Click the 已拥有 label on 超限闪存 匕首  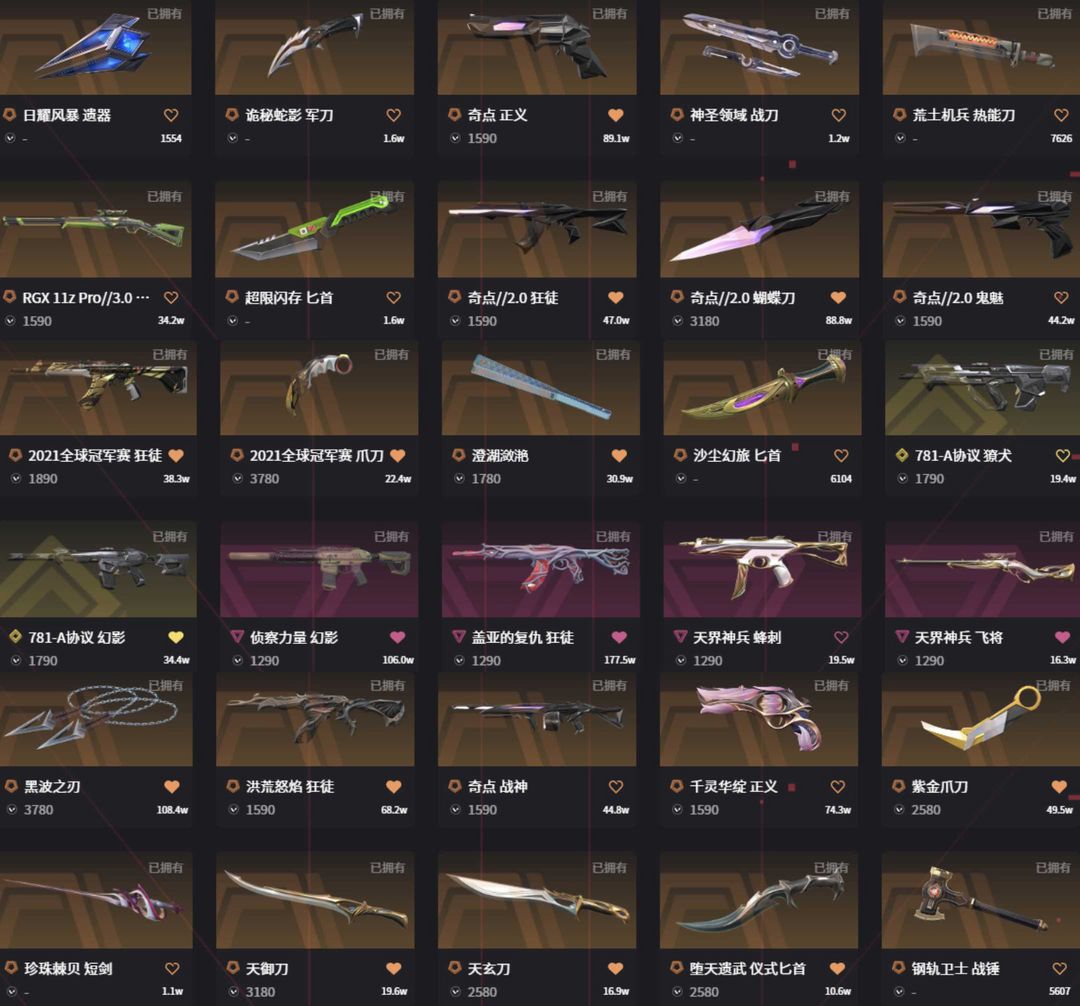click(387, 196)
